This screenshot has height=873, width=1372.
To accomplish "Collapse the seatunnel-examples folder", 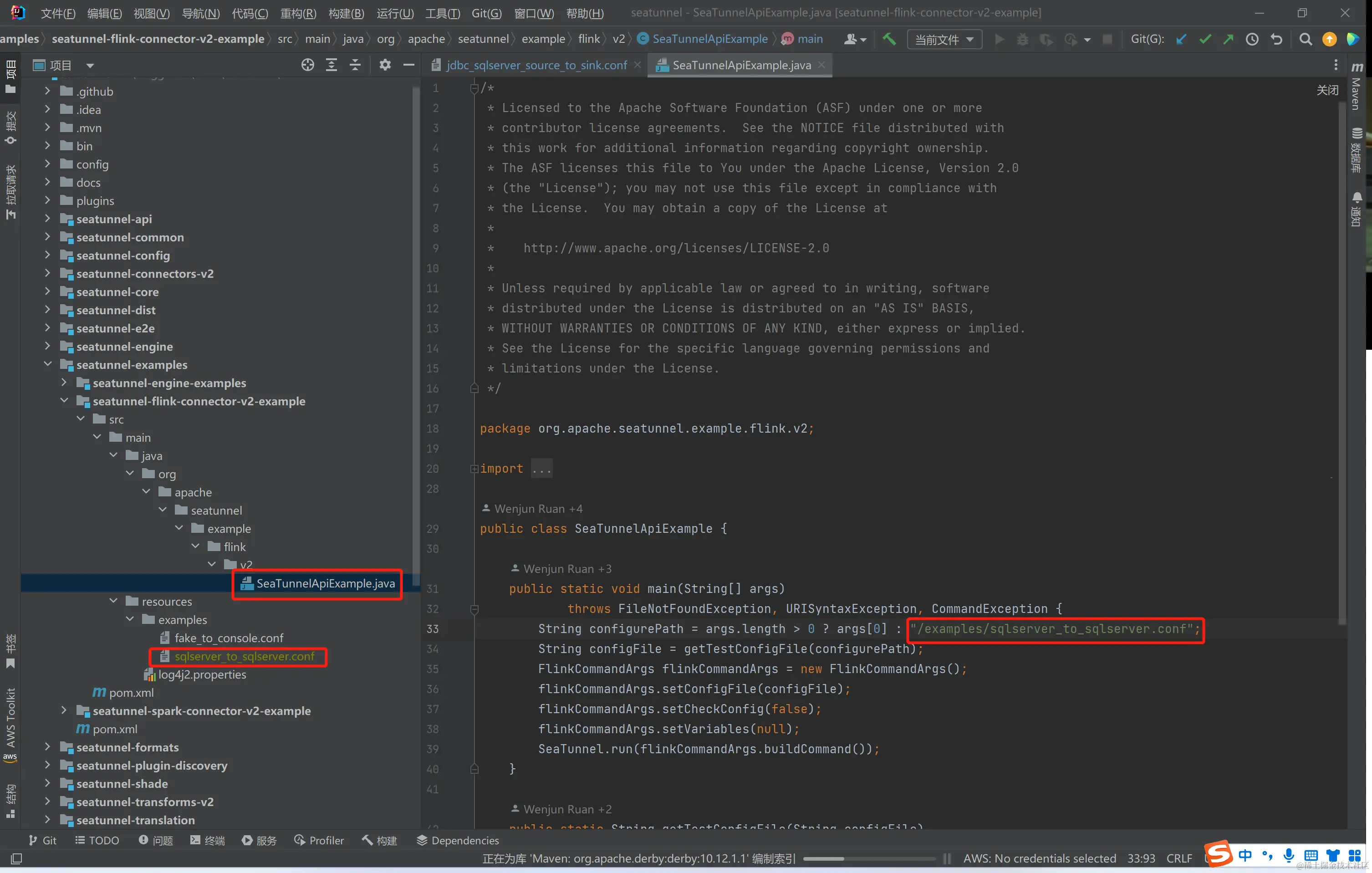I will (x=48, y=364).
